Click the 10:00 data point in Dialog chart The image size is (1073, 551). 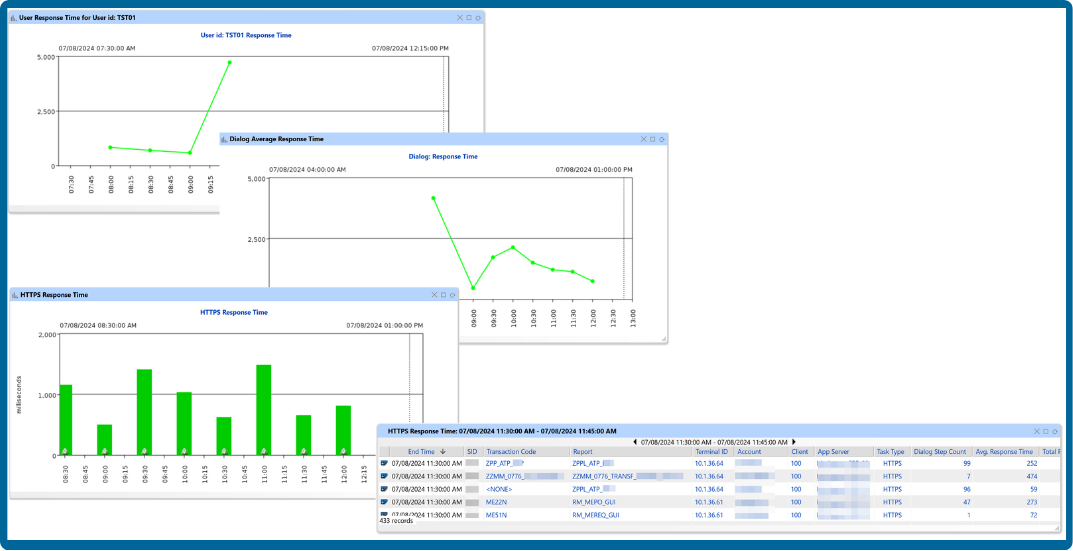point(513,247)
